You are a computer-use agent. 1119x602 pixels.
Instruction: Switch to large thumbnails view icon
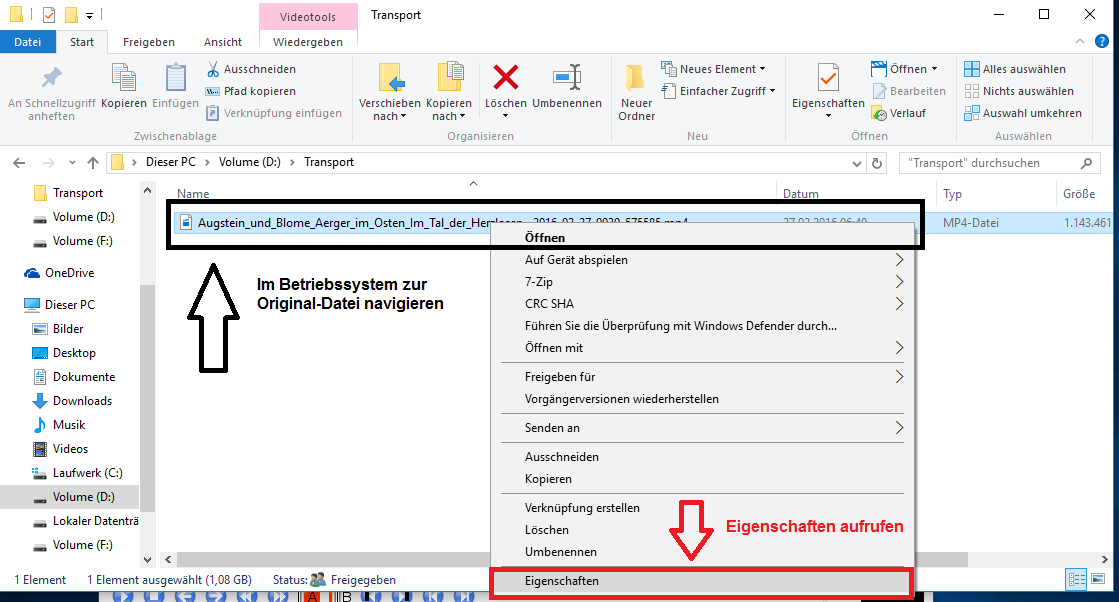click(1099, 579)
